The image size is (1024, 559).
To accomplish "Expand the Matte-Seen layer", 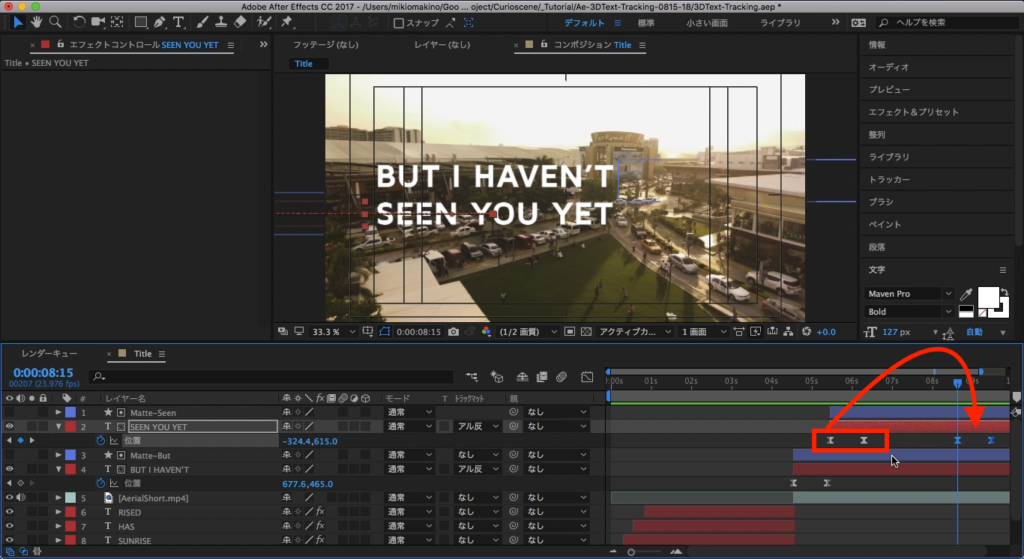I will click(x=58, y=413).
